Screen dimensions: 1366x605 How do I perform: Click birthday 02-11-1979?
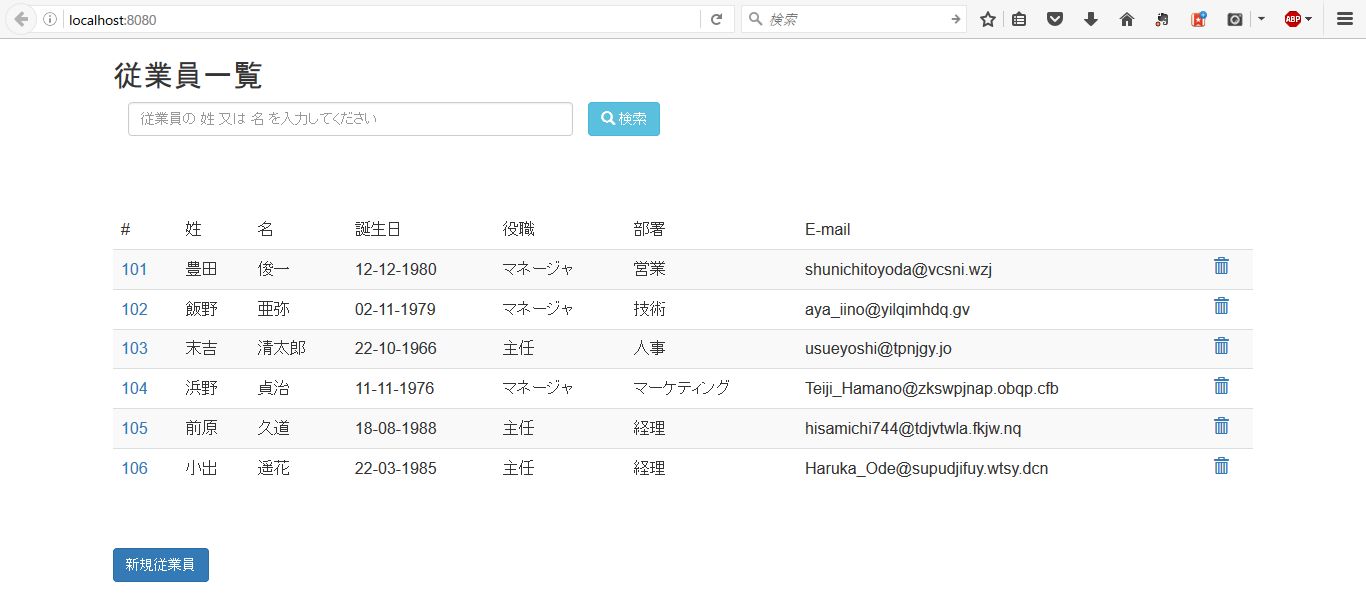tap(395, 309)
